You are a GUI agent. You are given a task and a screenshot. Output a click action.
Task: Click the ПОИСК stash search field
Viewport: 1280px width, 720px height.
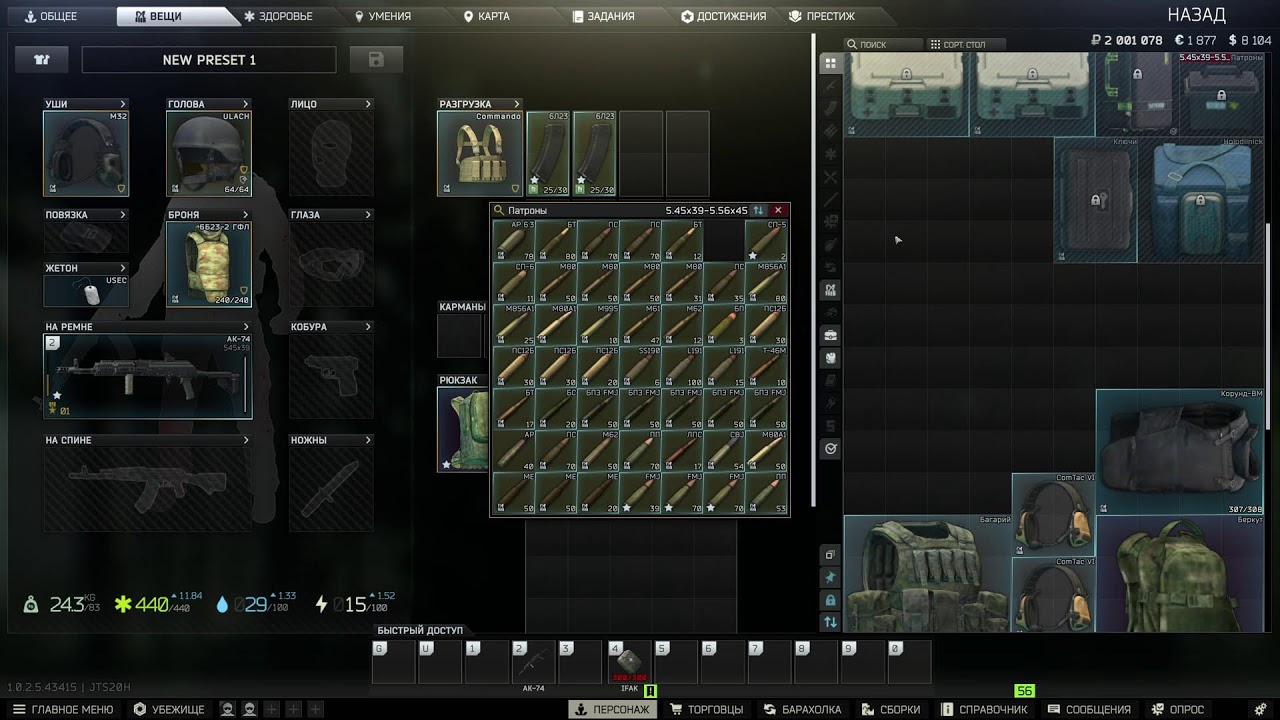[884, 44]
